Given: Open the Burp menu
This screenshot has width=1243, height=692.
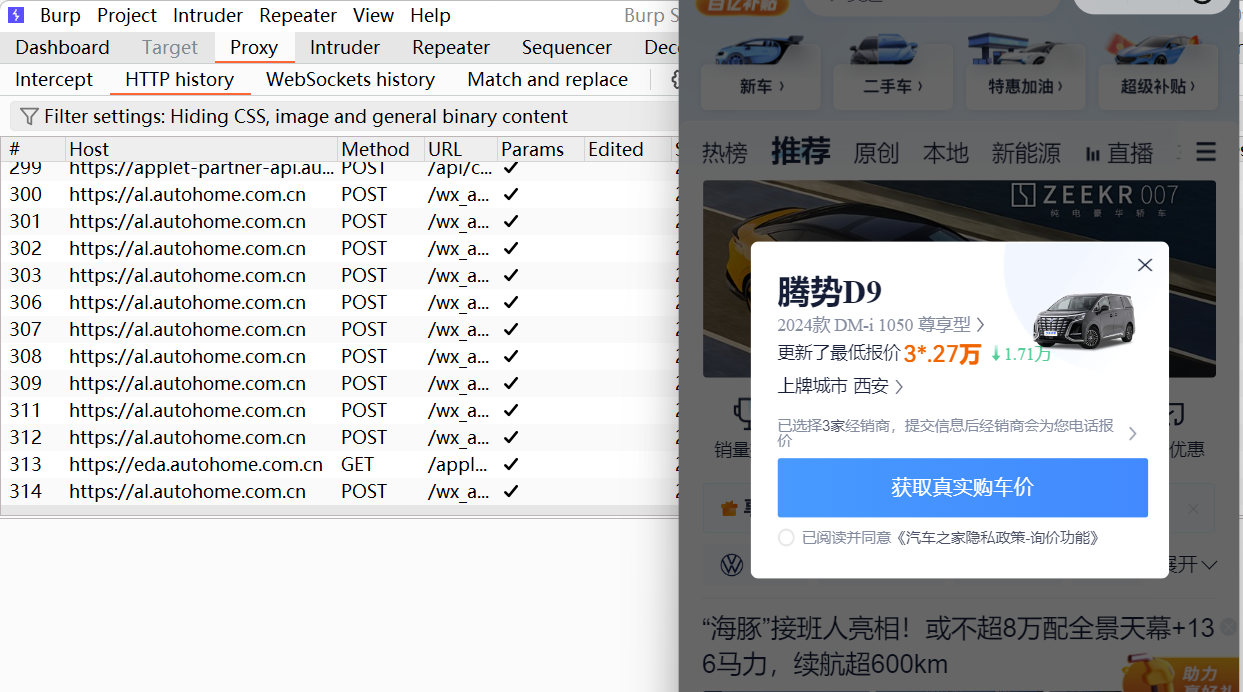Looking at the screenshot, I should (x=60, y=15).
